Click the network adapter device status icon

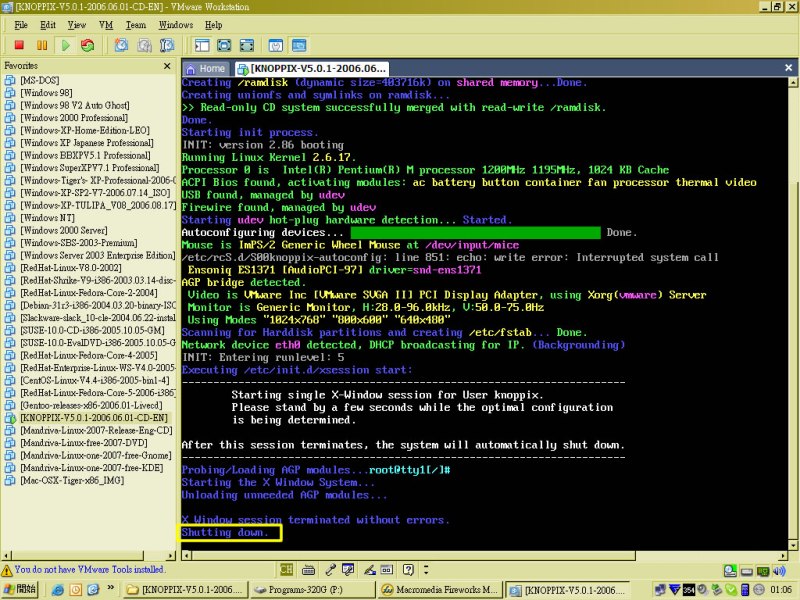(763, 571)
